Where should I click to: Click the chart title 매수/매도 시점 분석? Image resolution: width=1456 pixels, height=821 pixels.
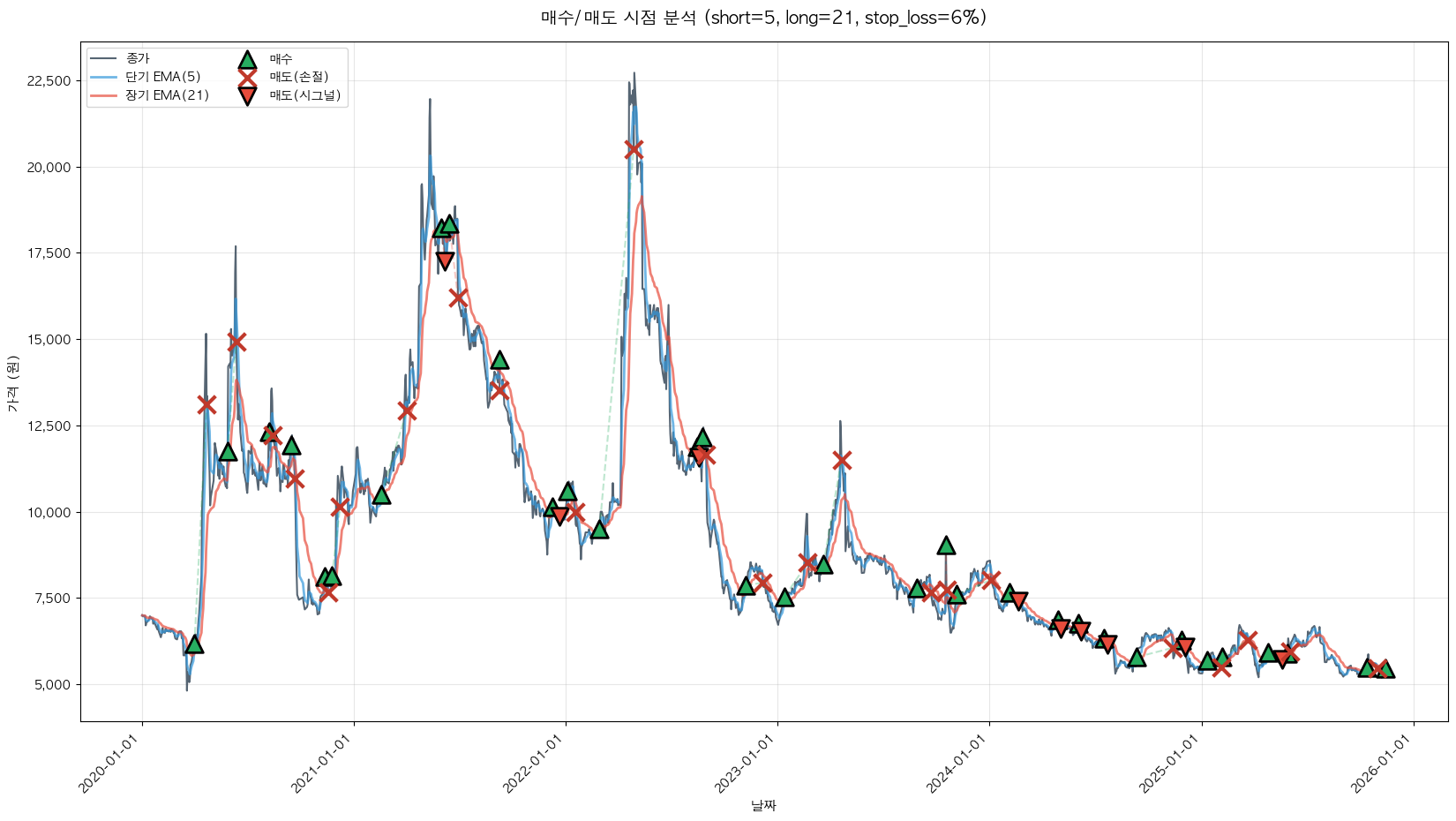click(763, 18)
